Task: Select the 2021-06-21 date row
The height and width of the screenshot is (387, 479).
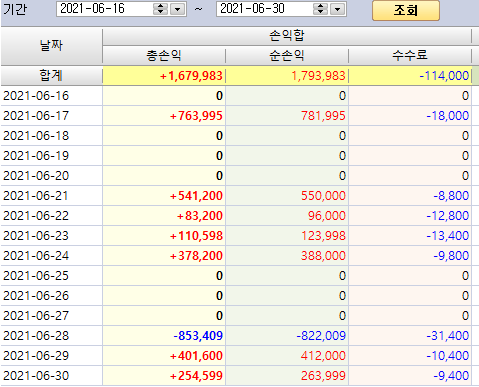Action: coord(51,196)
